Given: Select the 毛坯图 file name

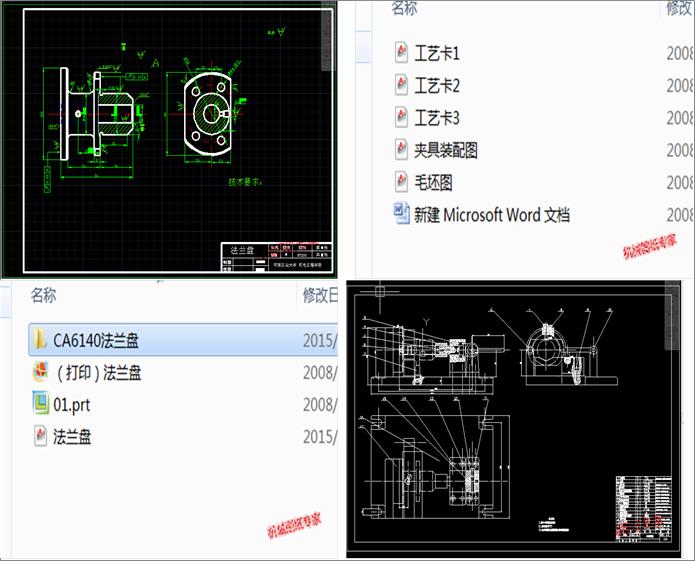Looking at the screenshot, I should pos(433,183).
